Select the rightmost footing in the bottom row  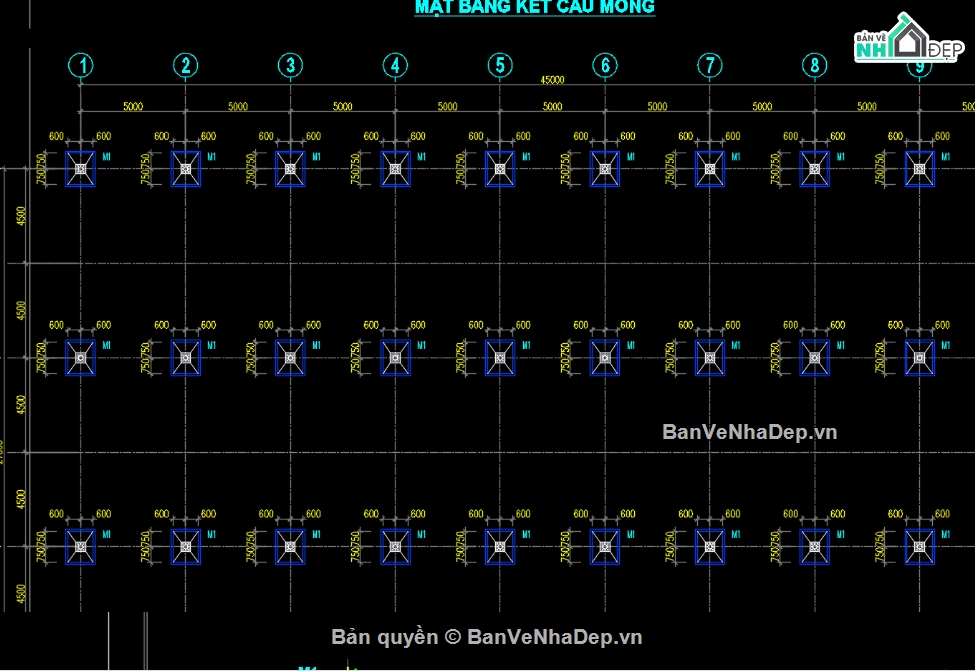tap(919, 545)
